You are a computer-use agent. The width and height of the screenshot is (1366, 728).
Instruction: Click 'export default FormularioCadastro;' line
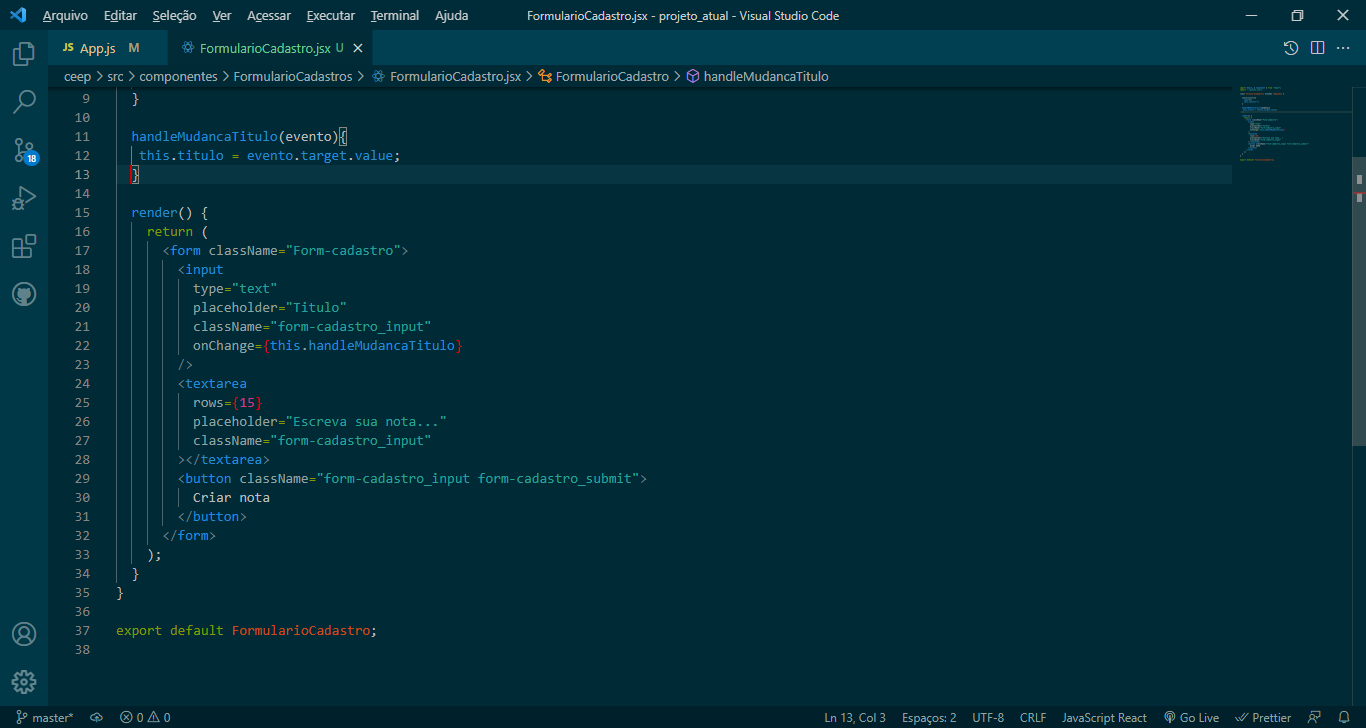pyautogui.click(x=247, y=630)
